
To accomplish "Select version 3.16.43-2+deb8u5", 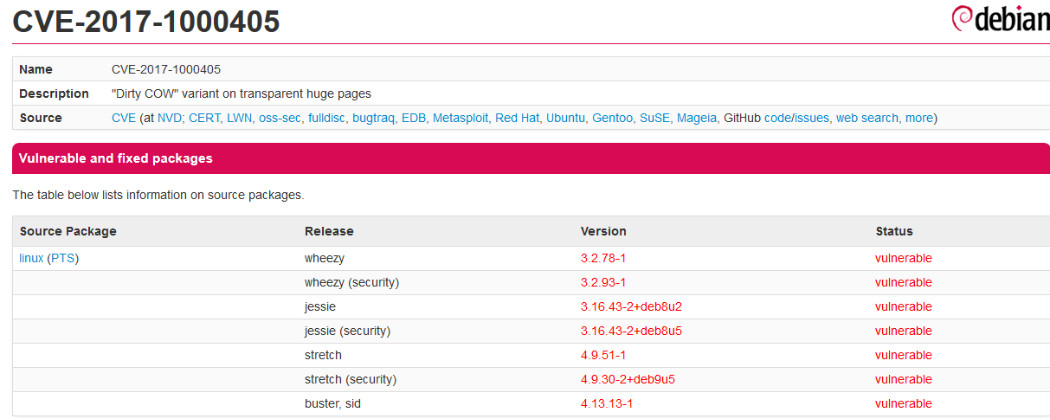I will pos(631,331).
